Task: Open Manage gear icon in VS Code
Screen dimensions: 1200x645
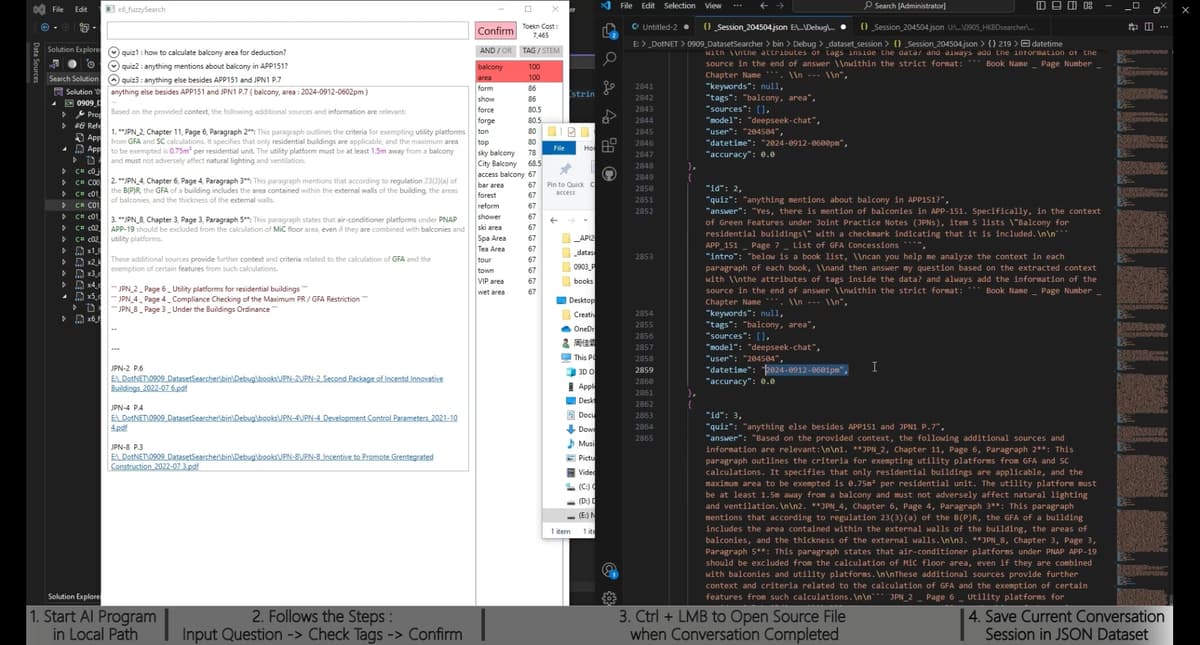Action: pyautogui.click(x=610, y=600)
